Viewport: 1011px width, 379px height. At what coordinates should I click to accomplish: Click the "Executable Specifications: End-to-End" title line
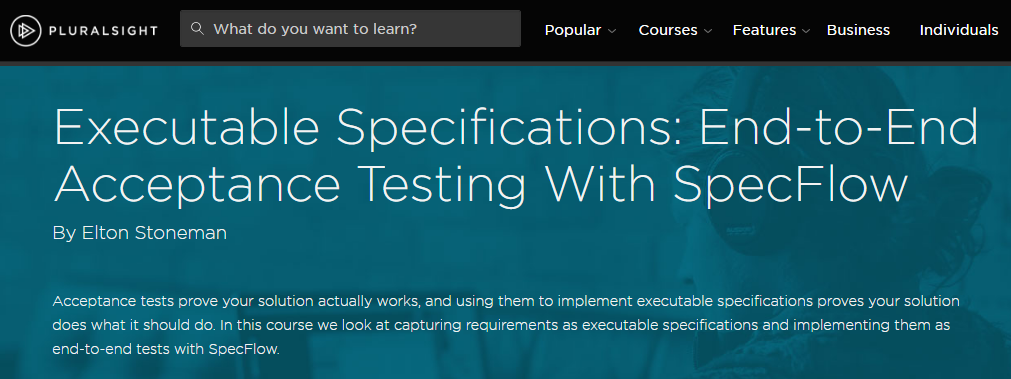click(516, 126)
